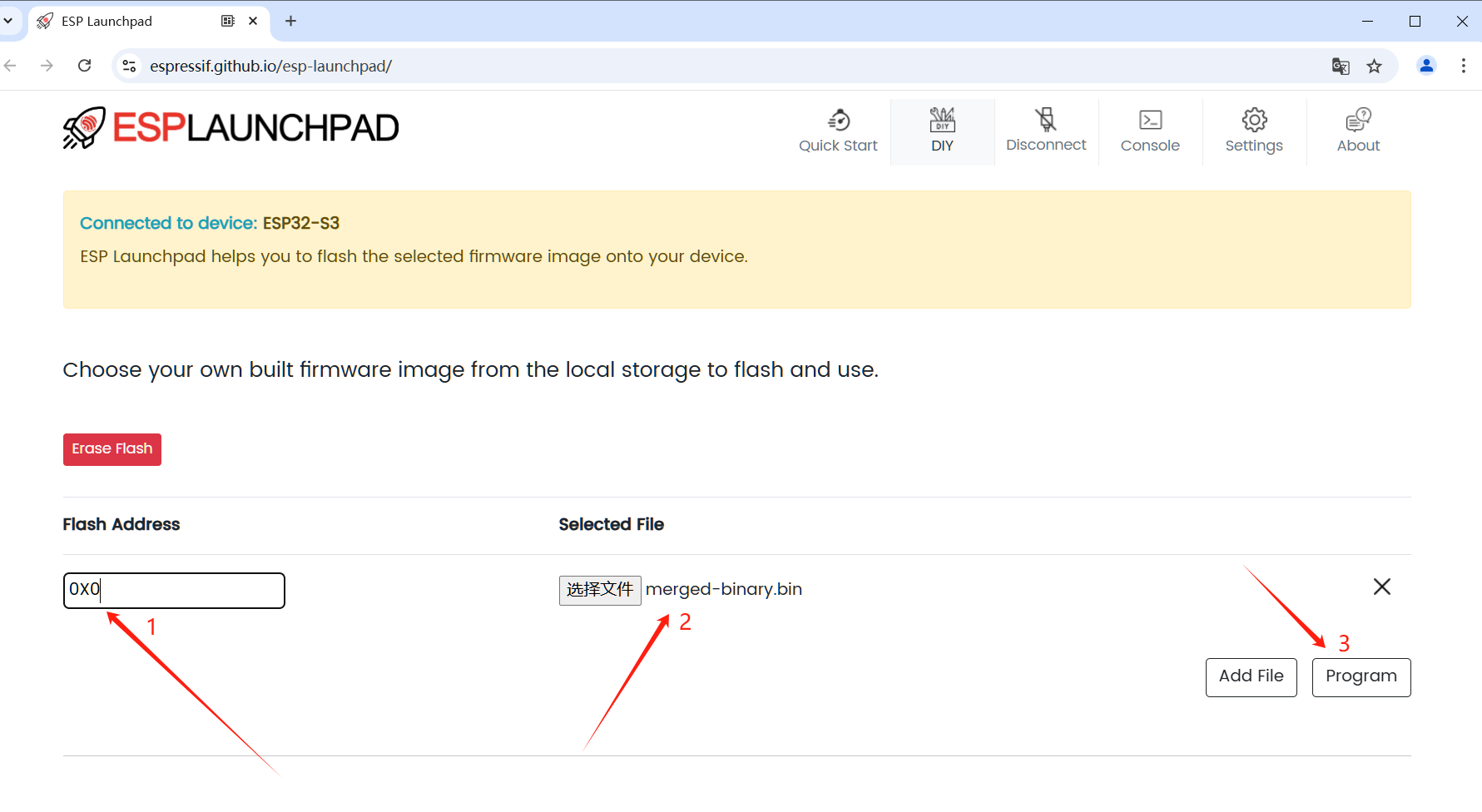The image size is (1482, 812).
Task: Open Chrome's three-dot menu
Action: 1463,66
